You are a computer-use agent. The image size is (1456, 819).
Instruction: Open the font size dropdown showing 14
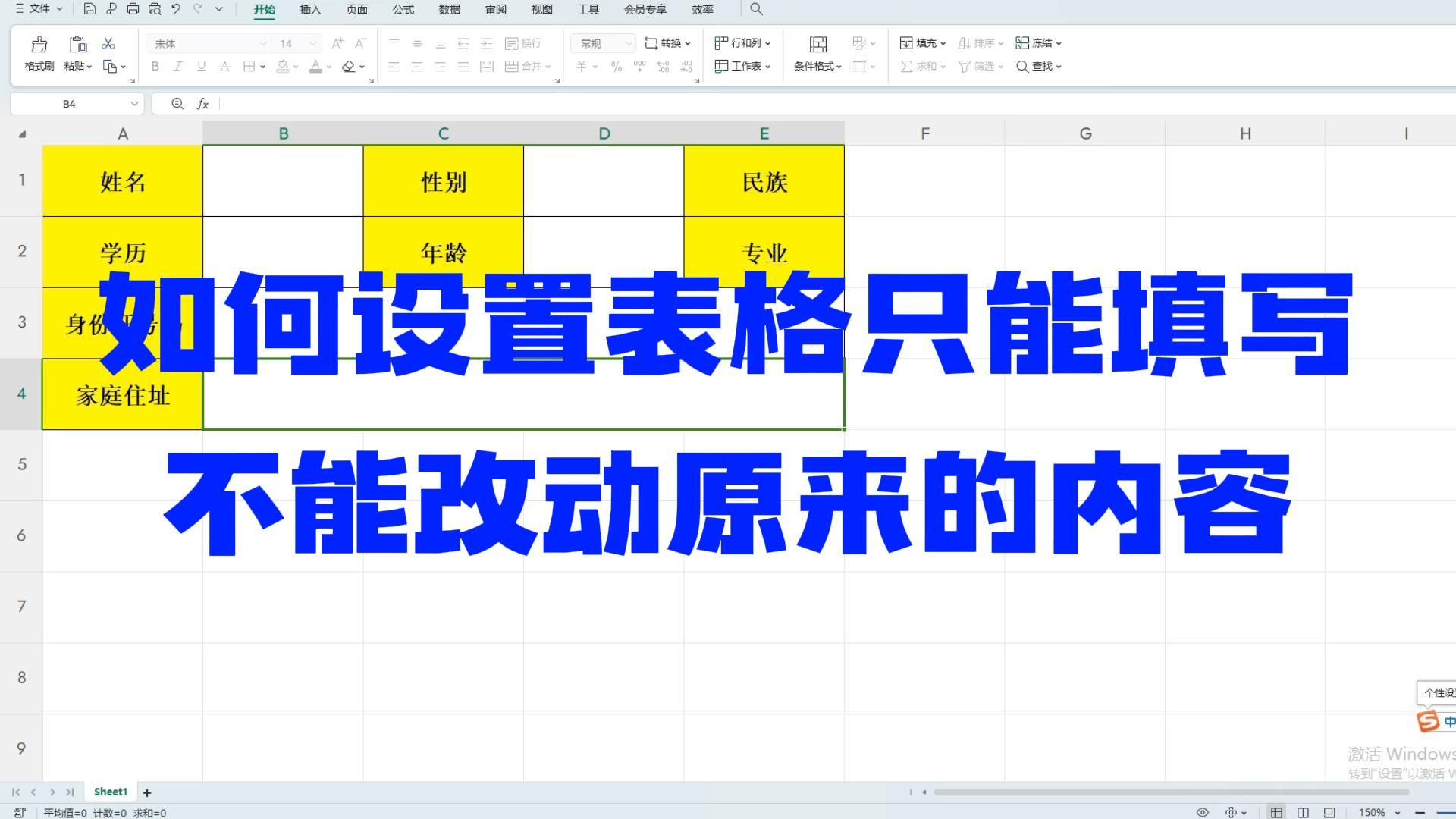(315, 43)
